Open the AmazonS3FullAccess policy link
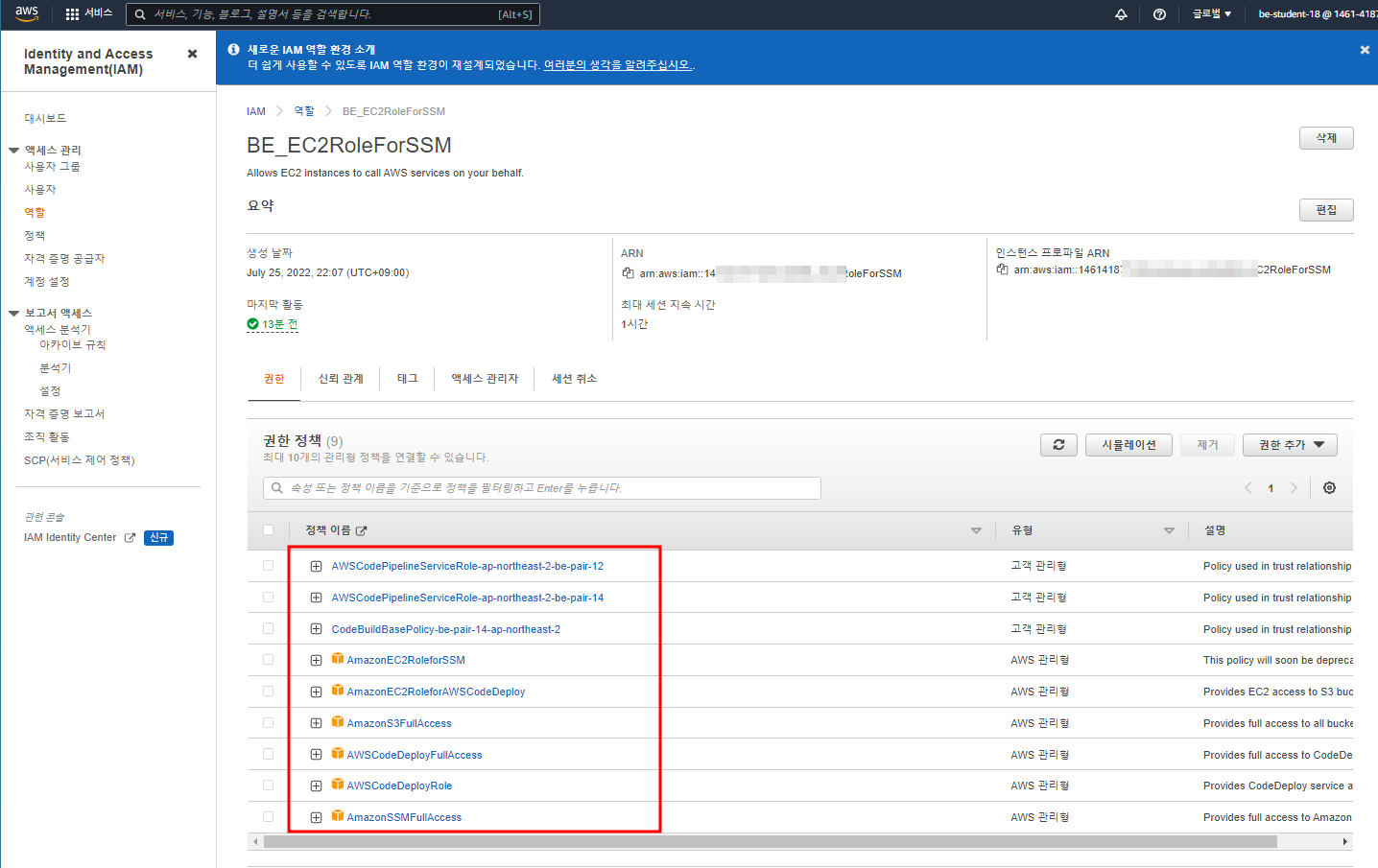The height and width of the screenshot is (868, 1378). pyautogui.click(x=399, y=723)
